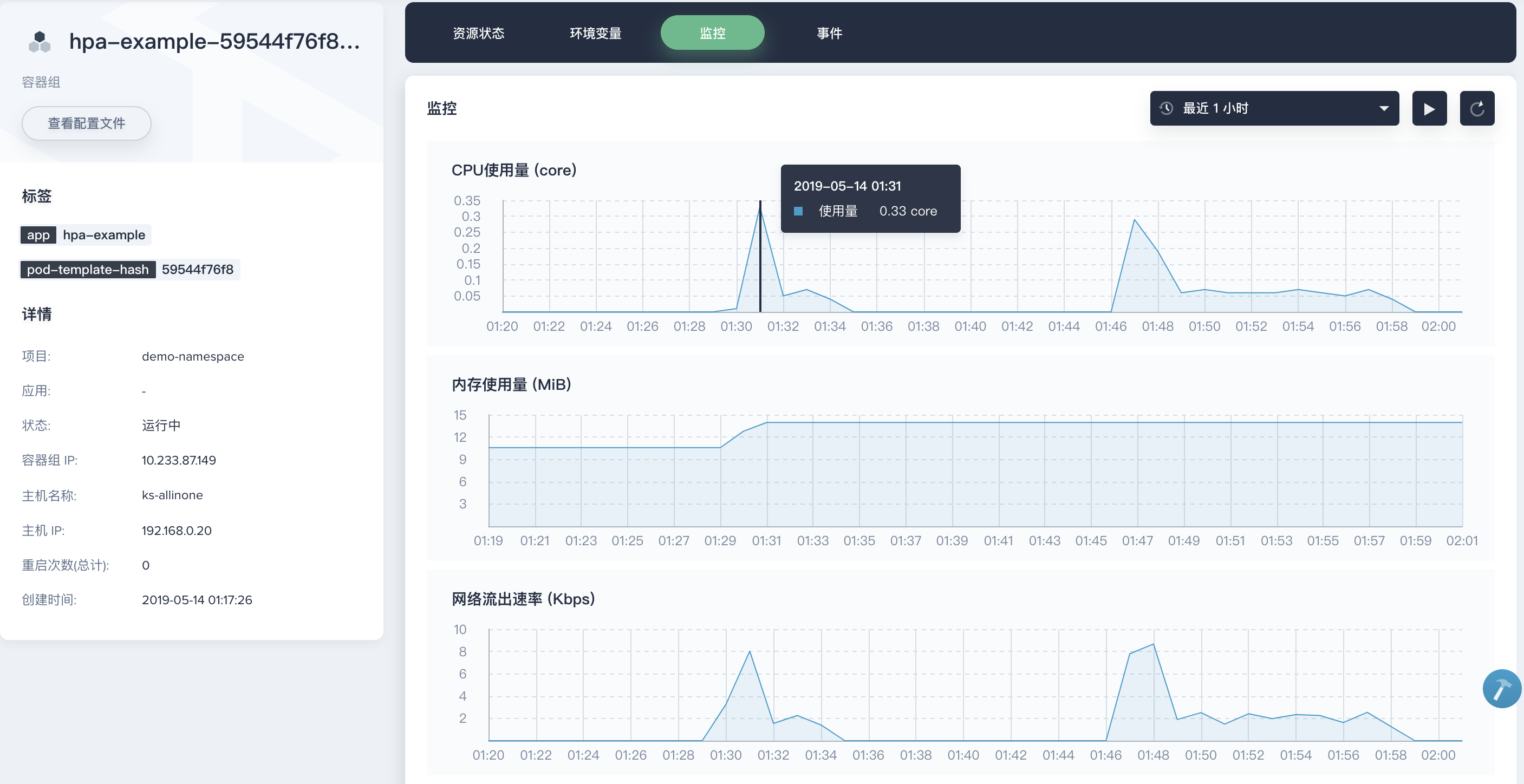Switch to the 资源状态 tab

point(478,33)
